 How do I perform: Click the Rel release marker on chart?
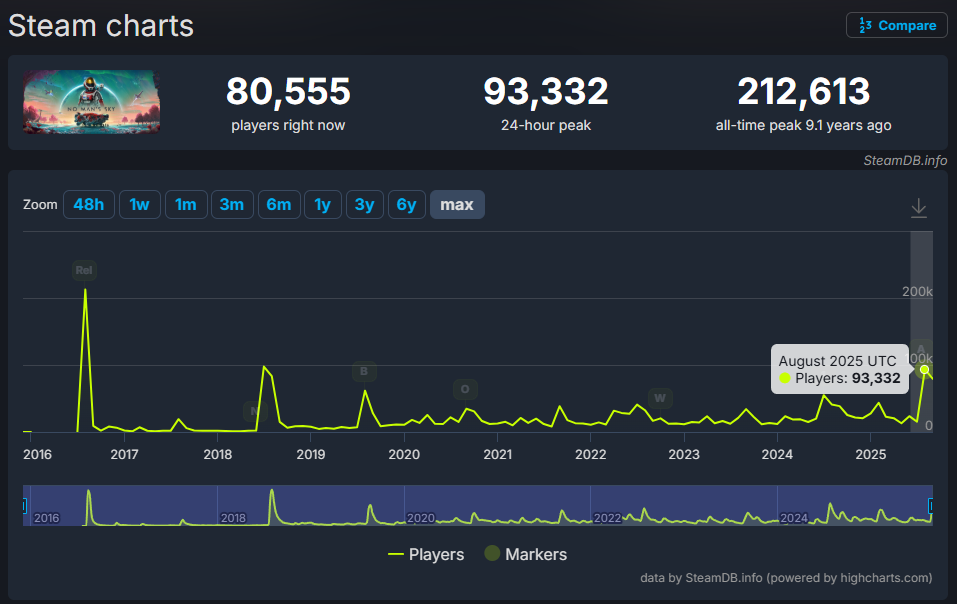(x=84, y=270)
